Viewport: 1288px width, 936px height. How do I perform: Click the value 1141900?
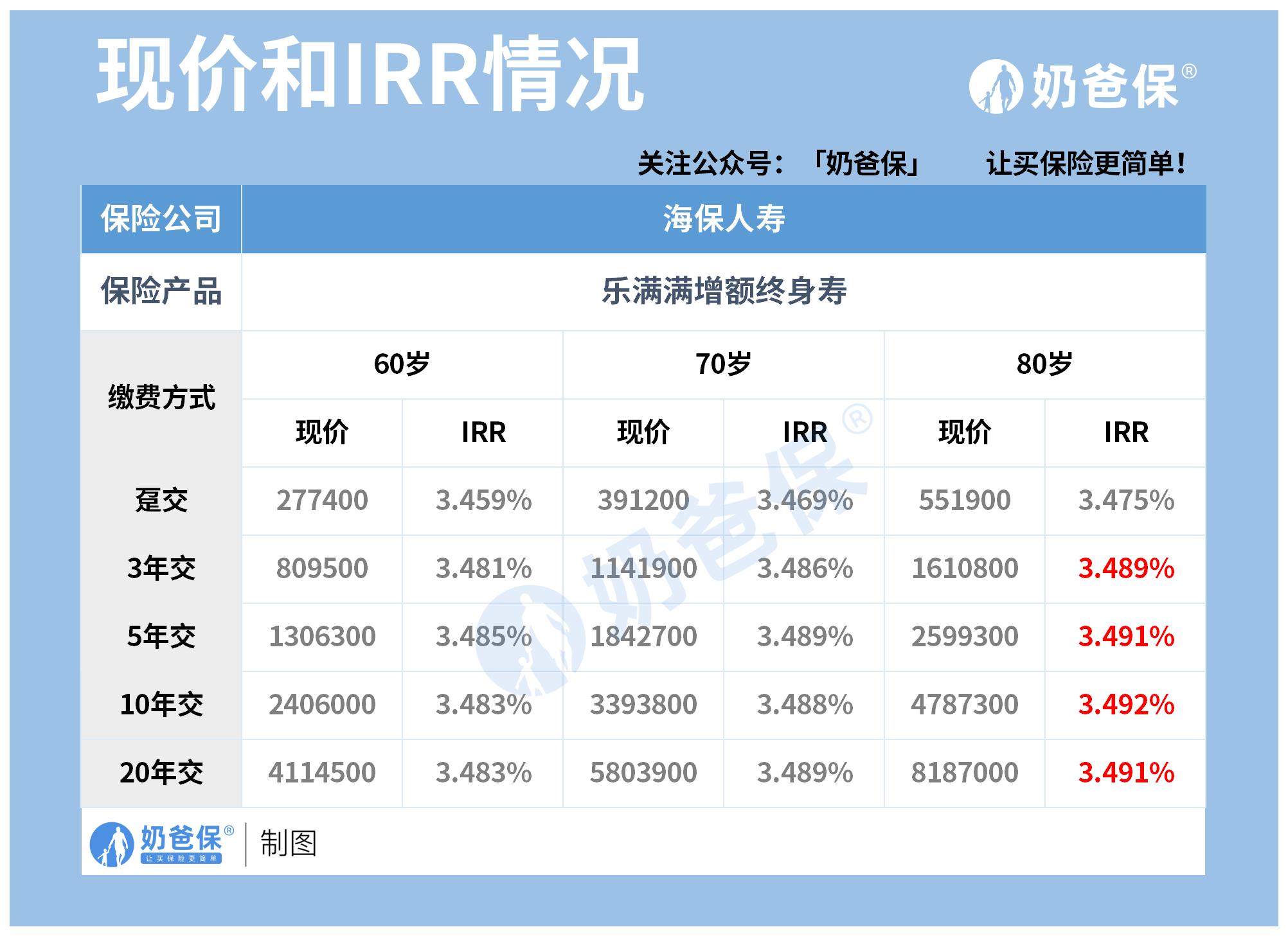click(x=643, y=569)
